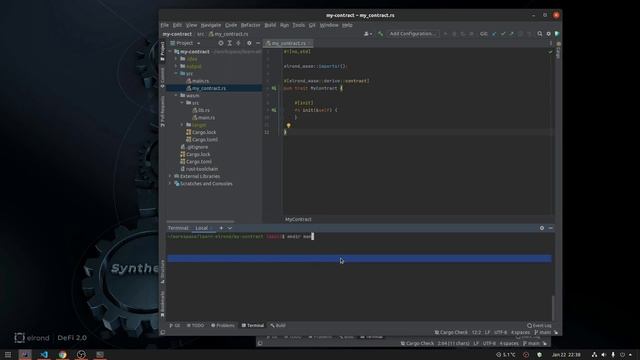Open Visual Studio Code from taskbar
This screenshot has width=640, height=360.
44,354
